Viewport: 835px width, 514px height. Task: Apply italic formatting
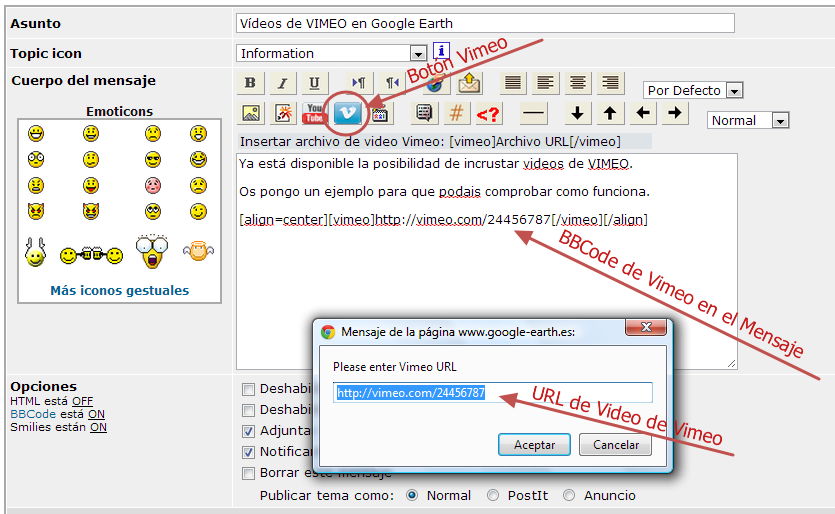pos(282,83)
